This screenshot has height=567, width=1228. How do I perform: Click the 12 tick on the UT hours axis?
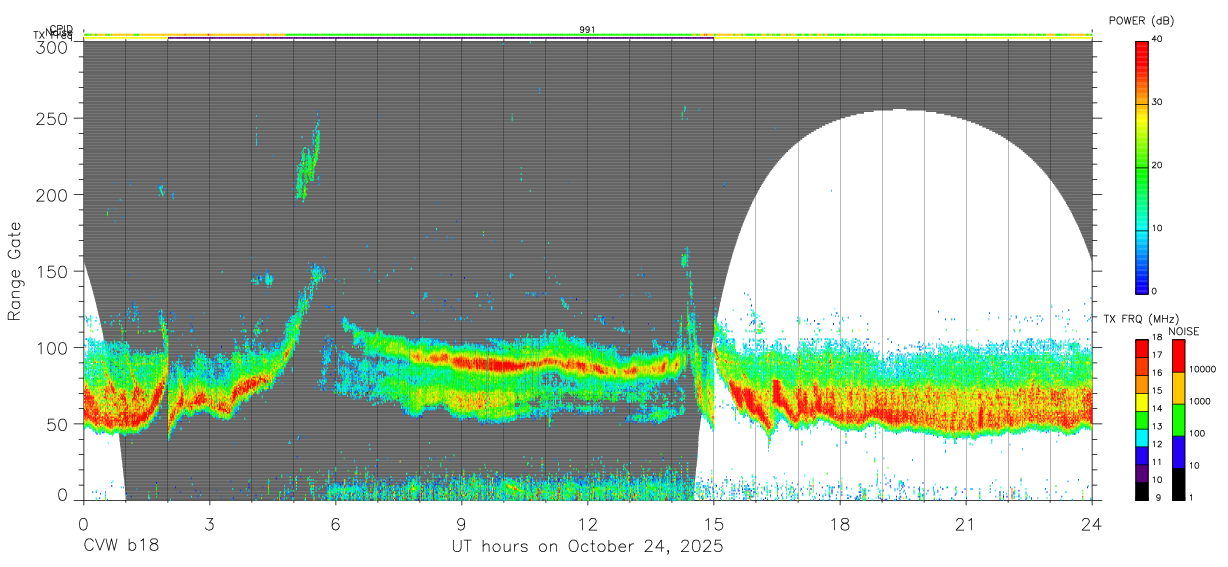click(x=587, y=523)
